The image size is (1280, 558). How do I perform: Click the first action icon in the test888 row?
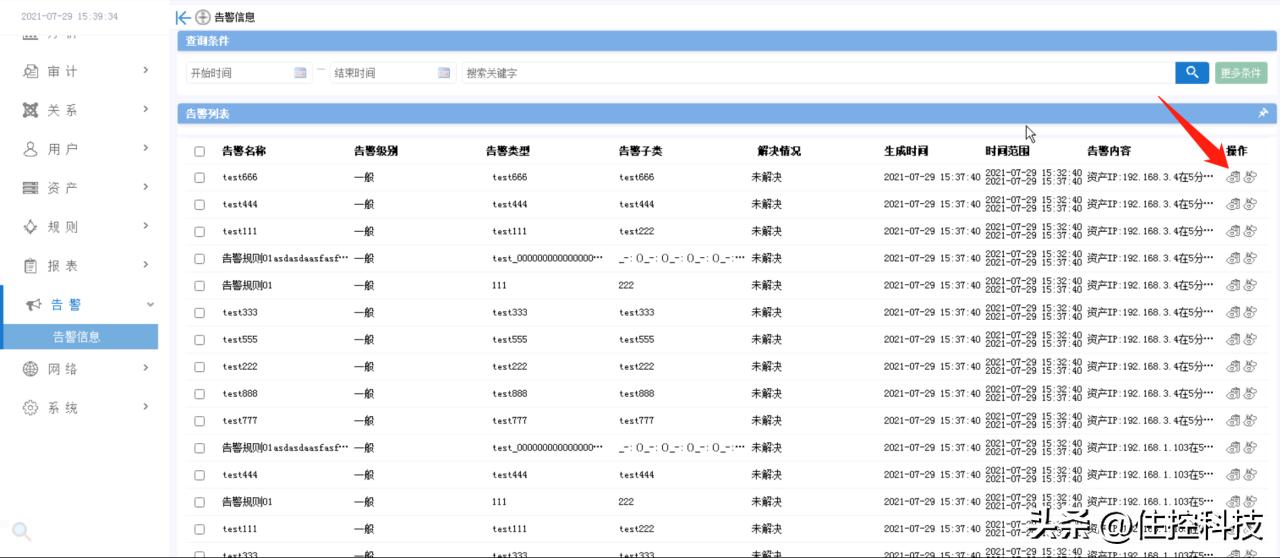(1233, 393)
